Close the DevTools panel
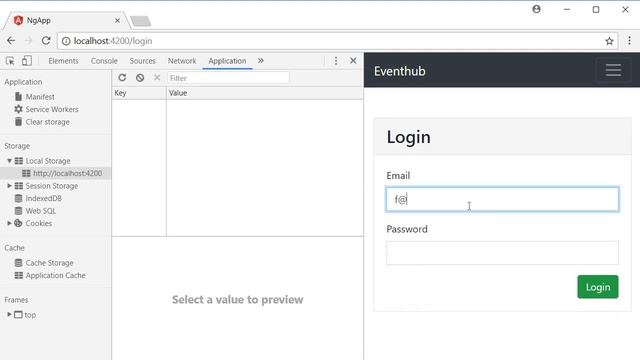 353,61
